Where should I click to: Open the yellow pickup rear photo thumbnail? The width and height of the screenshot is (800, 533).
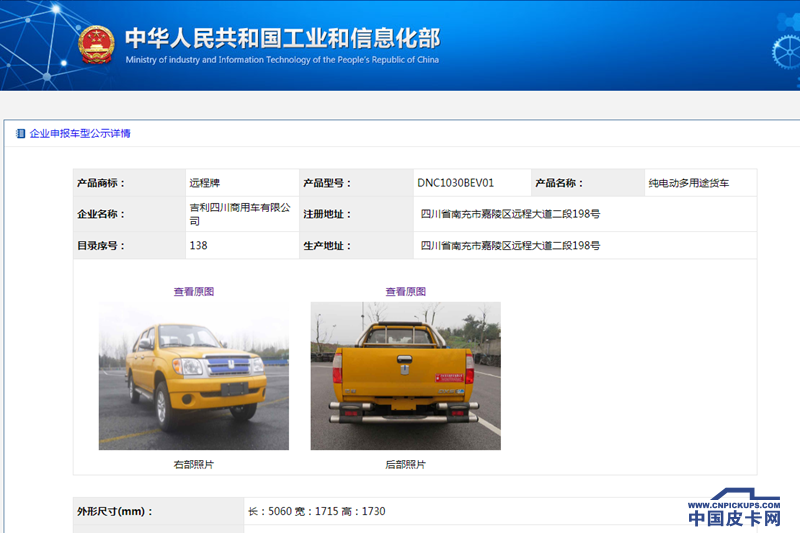click(x=406, y=376)
